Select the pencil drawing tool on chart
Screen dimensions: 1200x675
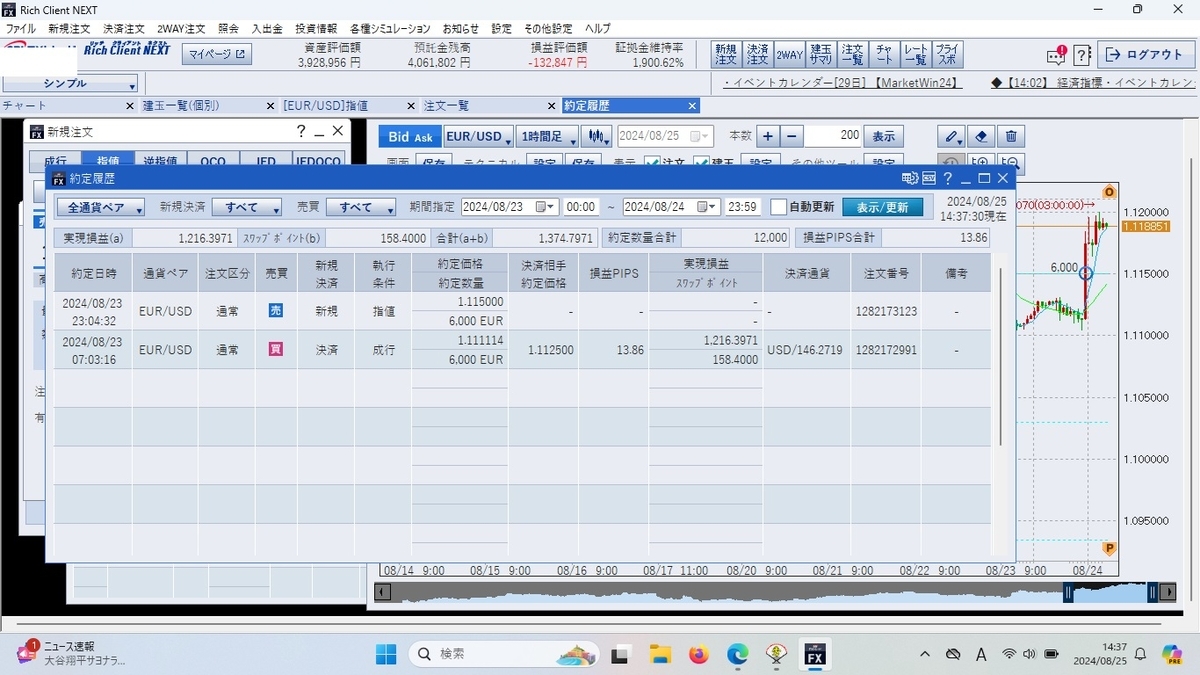tap(953, 136)
